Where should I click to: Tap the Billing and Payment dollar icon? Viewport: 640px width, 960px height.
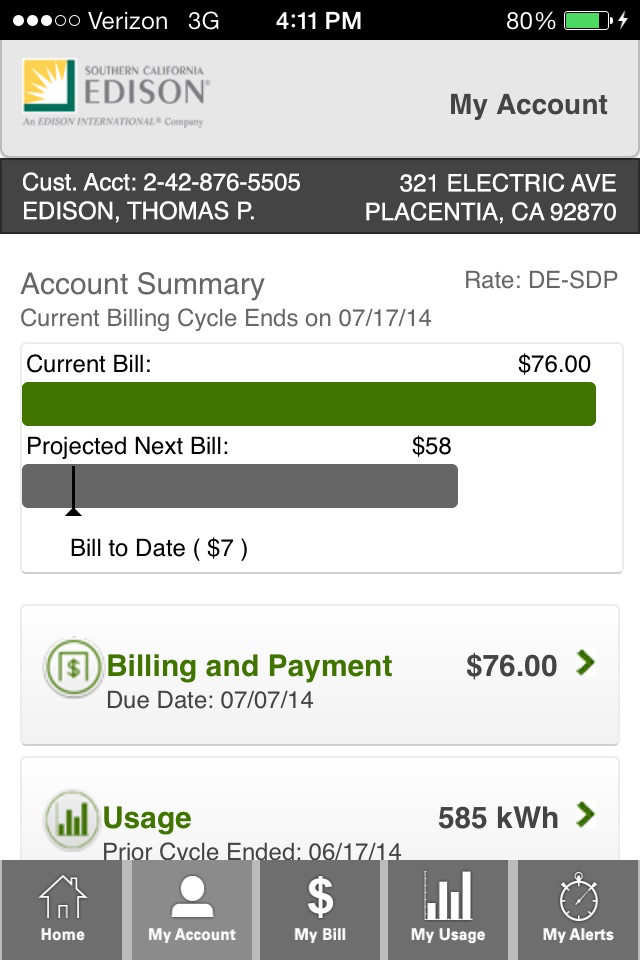[72, 667]
